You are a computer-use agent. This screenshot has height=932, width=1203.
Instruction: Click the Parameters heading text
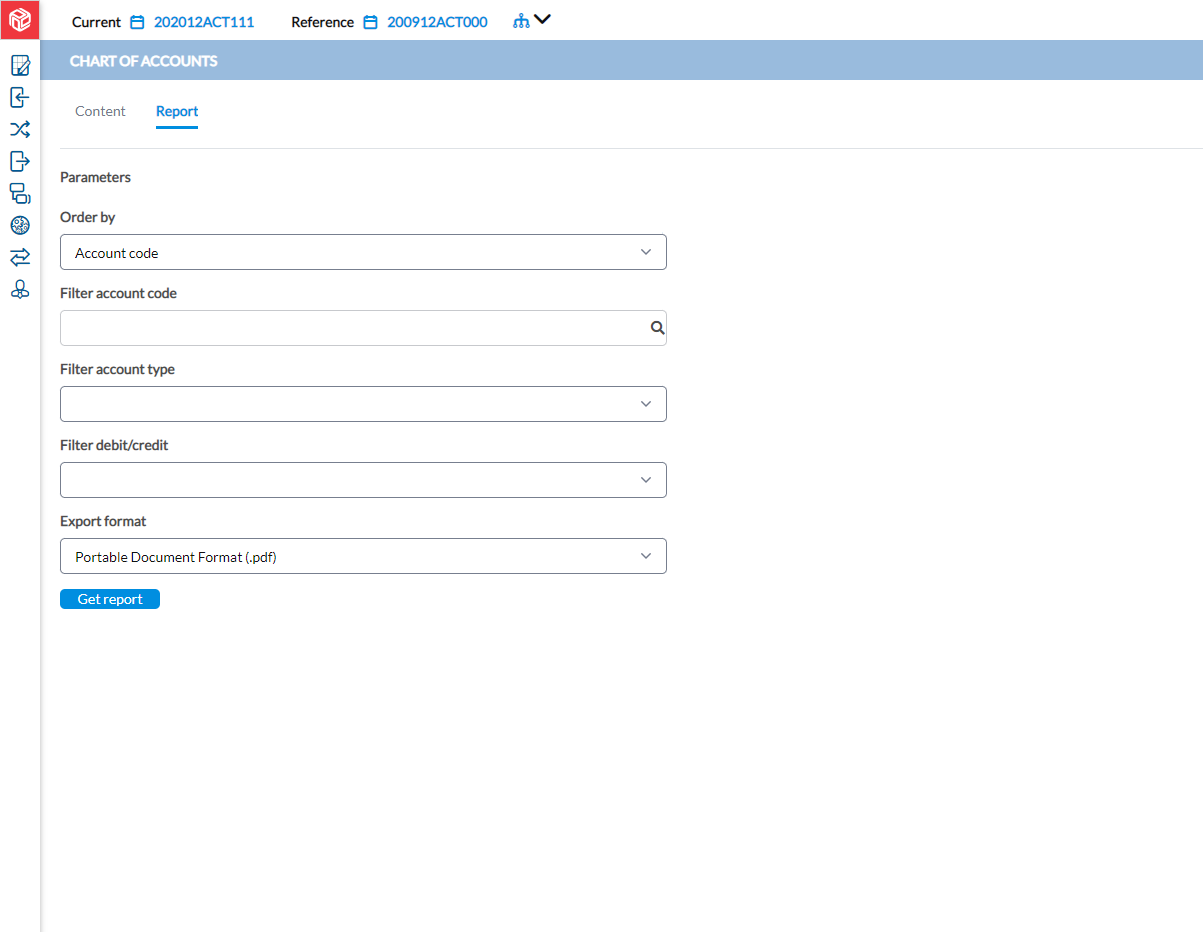click(x=95, y=177)
